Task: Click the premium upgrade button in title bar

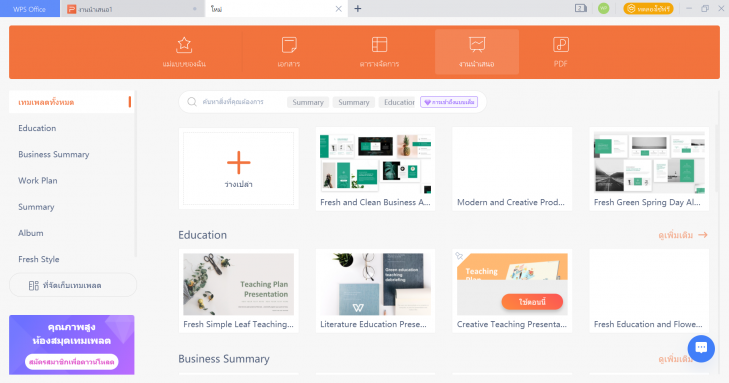Action: pos(648,8)
